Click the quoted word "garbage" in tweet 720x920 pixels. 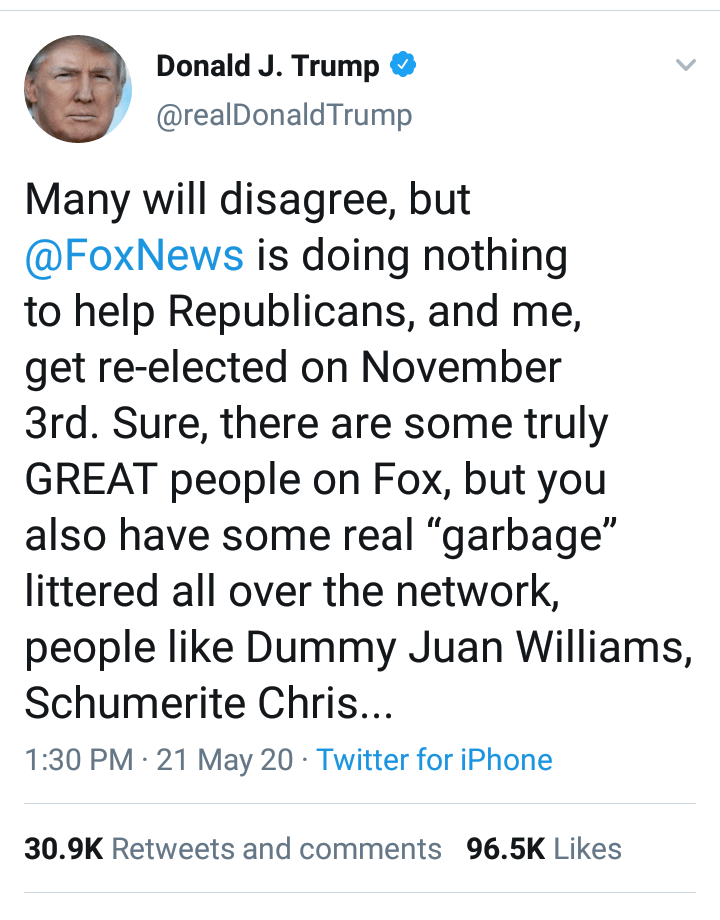[x=533, y=536]
